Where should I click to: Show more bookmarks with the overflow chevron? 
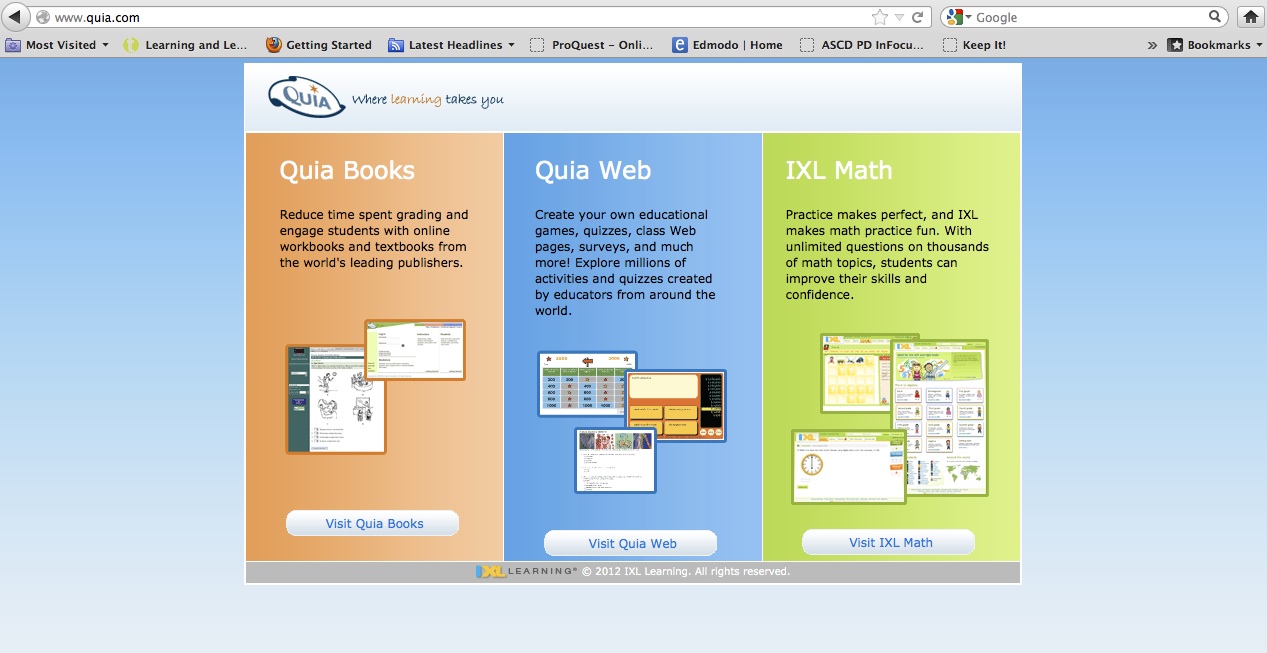(x=1152, y=45)
